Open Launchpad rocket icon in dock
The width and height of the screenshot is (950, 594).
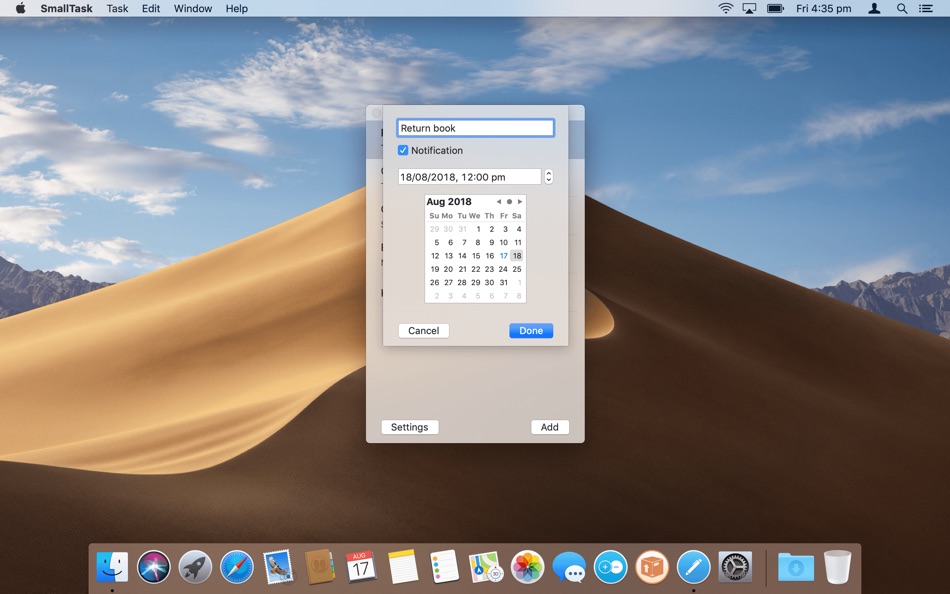click(x=195, y=567)
